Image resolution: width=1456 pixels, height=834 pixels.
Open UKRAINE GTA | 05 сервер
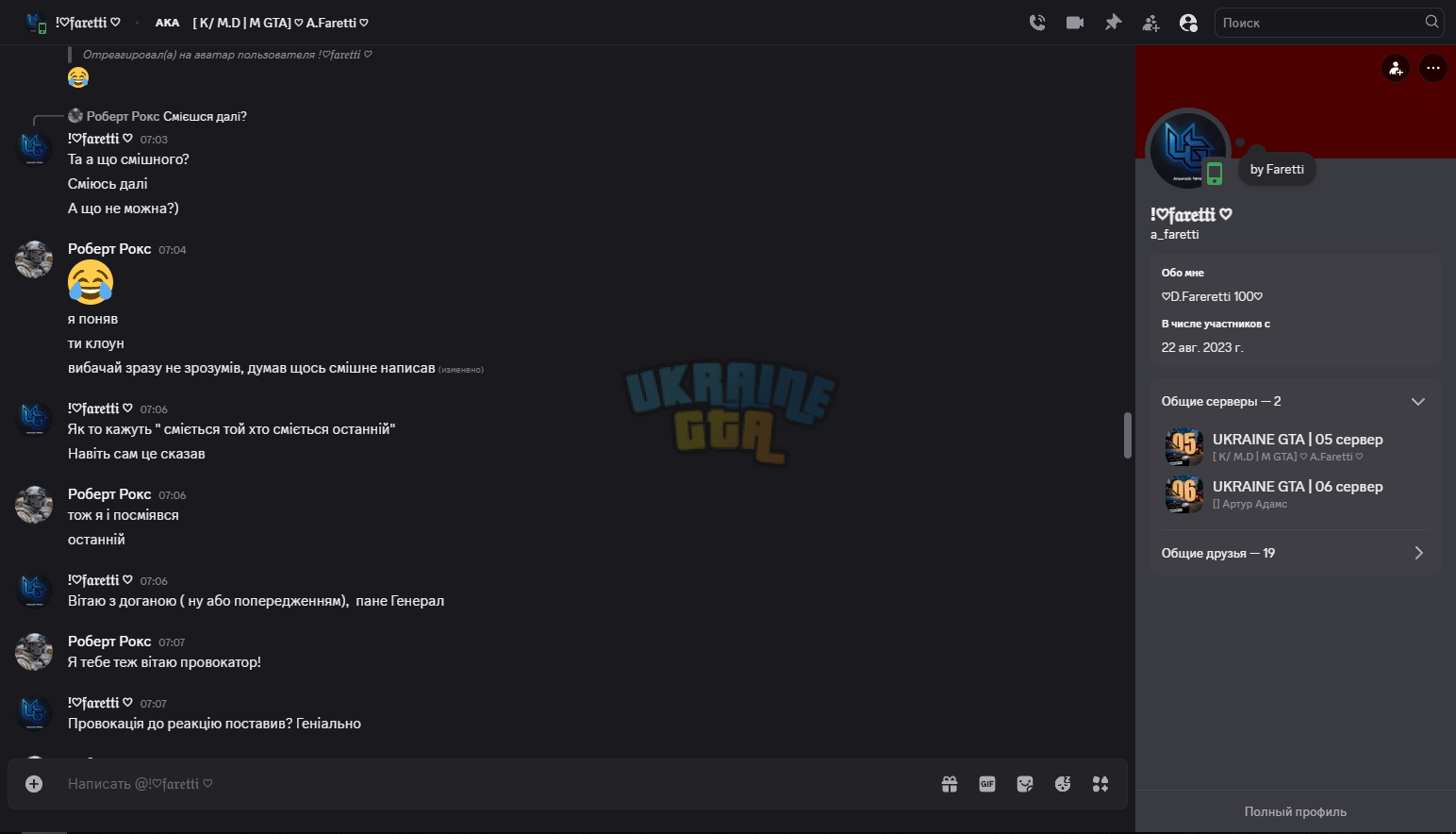1296,446
